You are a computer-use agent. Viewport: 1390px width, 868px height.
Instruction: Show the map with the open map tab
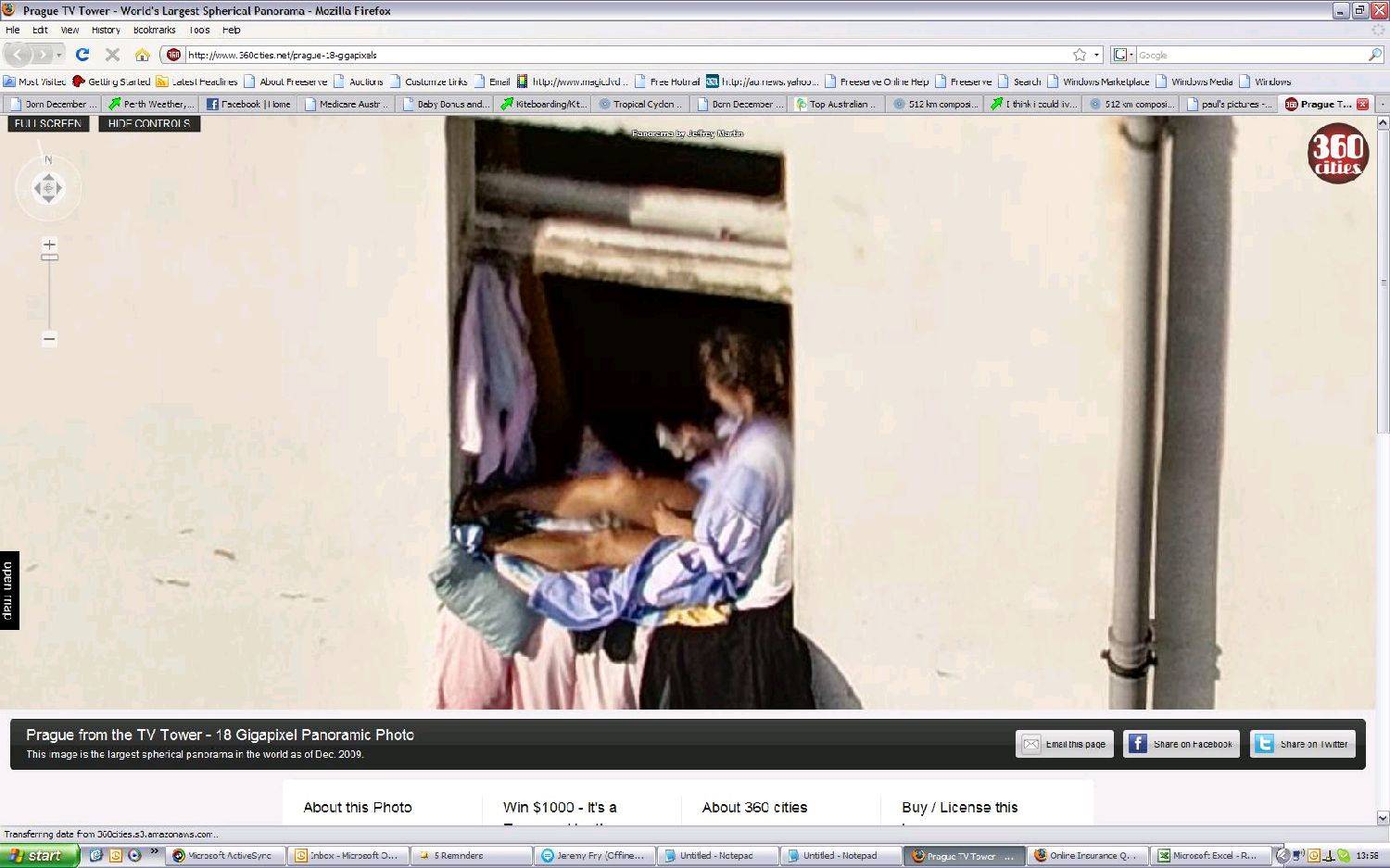(8, 590)
